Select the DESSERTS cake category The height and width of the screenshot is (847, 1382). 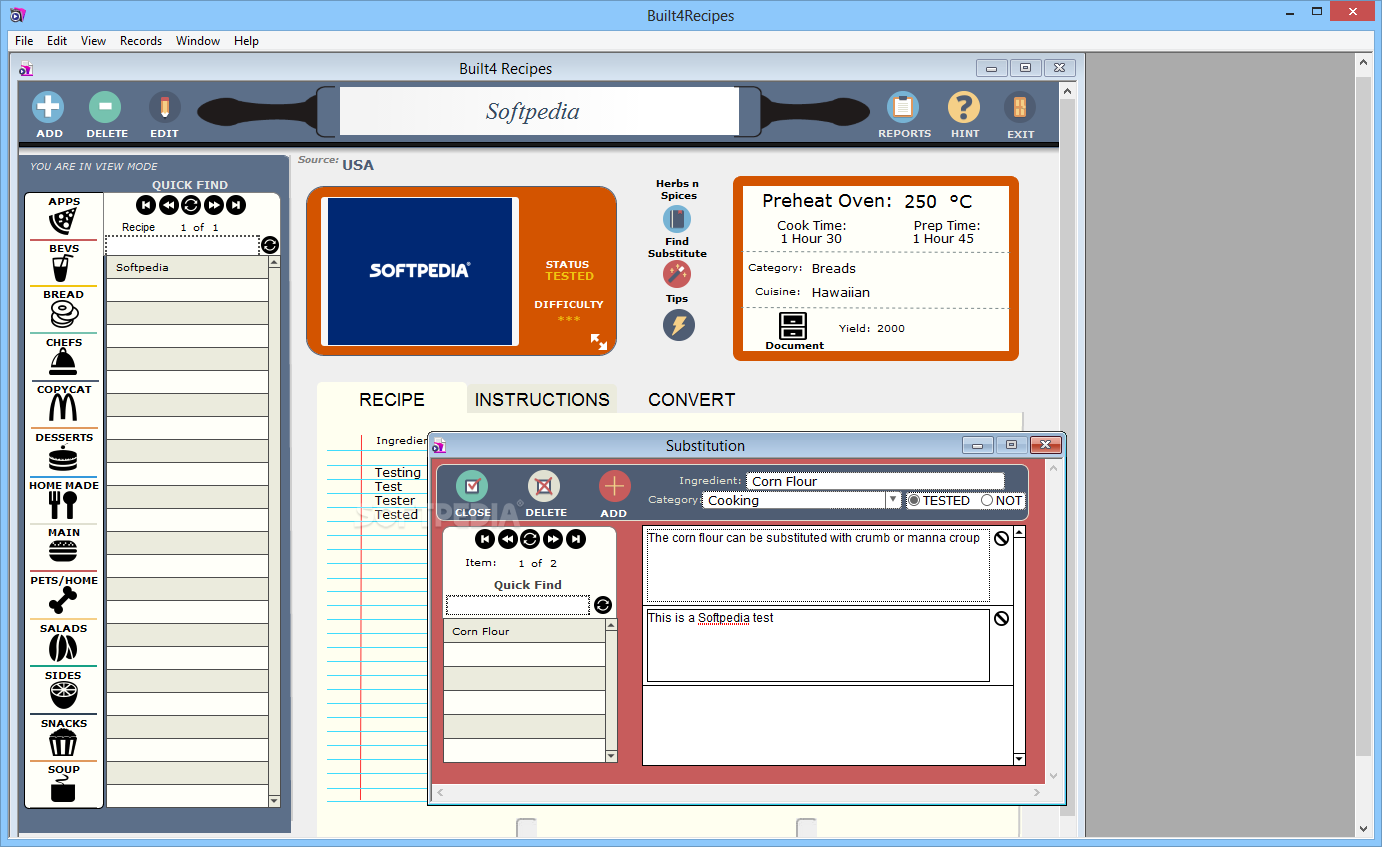pos(63,458)
